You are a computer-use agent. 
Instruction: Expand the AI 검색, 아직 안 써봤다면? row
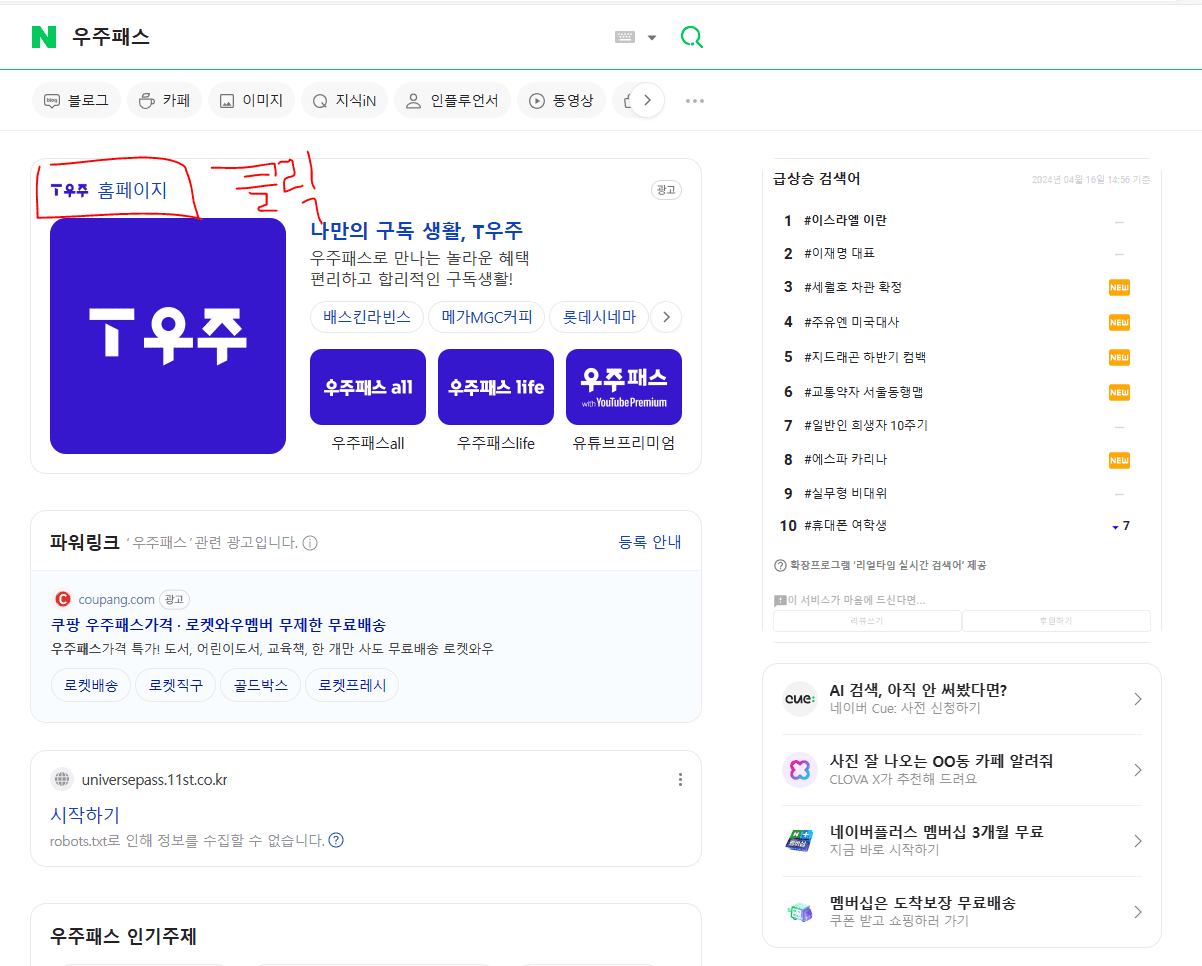[x=962, y=699]
